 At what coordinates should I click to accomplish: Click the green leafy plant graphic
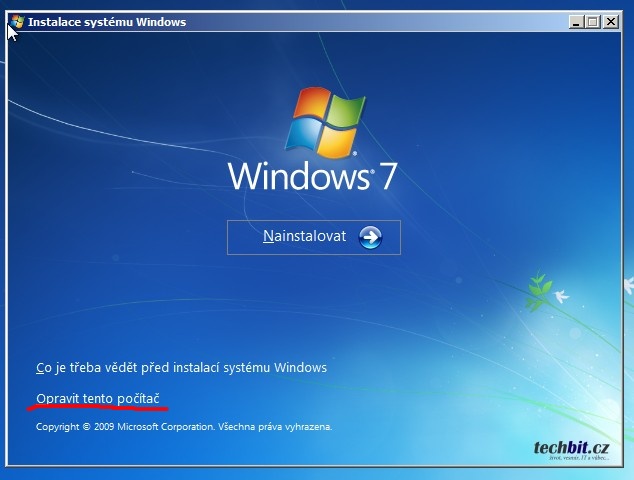point(537,289)
